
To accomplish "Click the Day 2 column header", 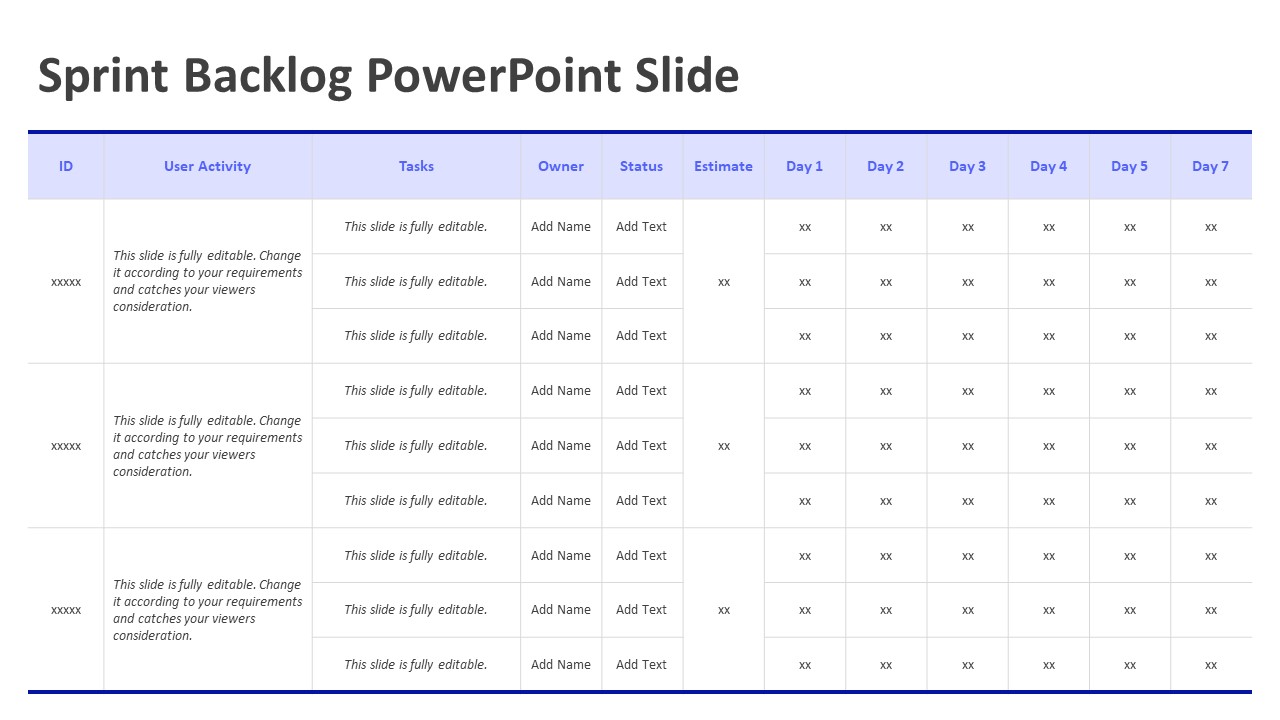I will [x=885, y=167].
